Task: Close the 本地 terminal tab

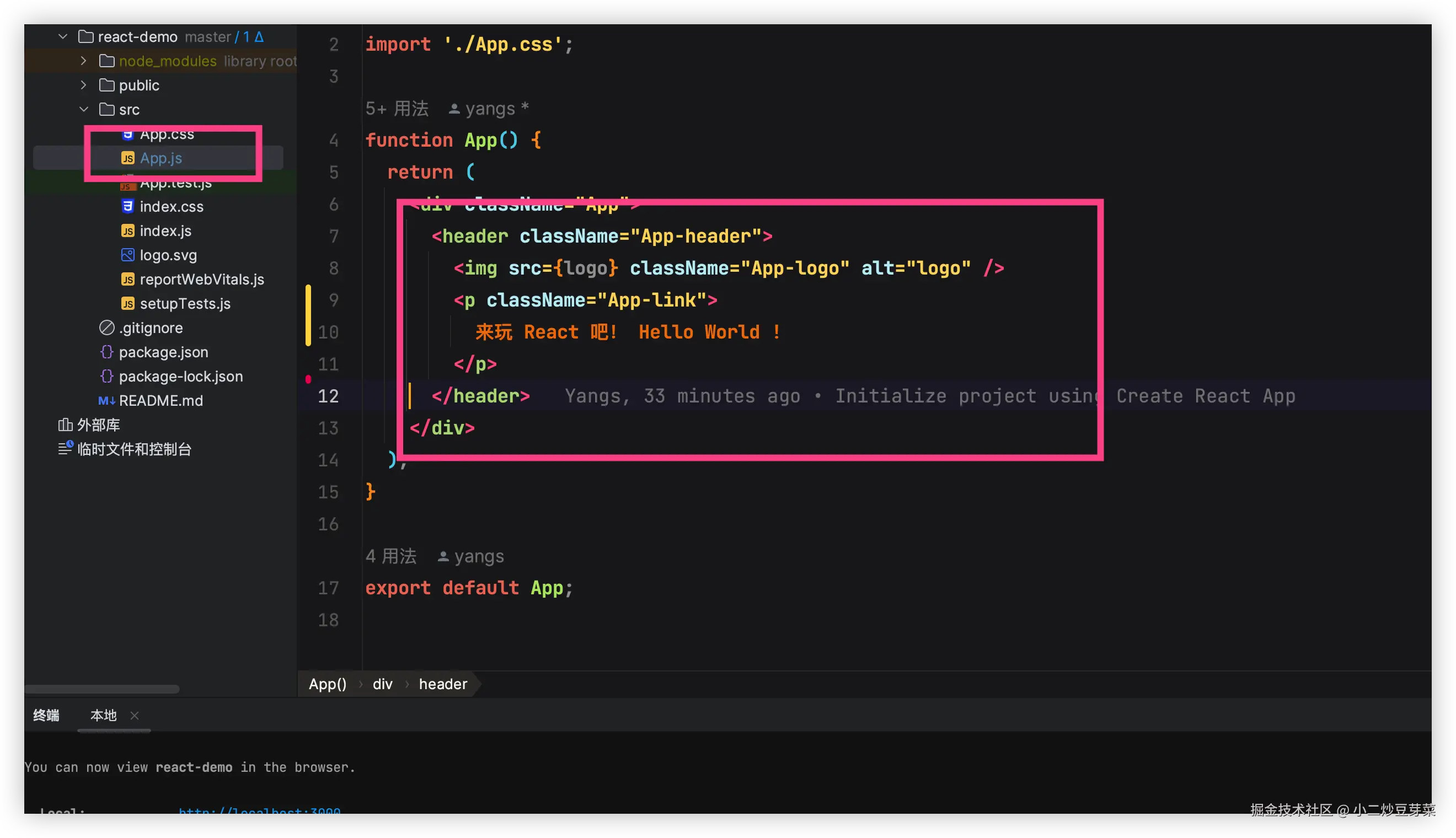Action: [x=135, y=716]
